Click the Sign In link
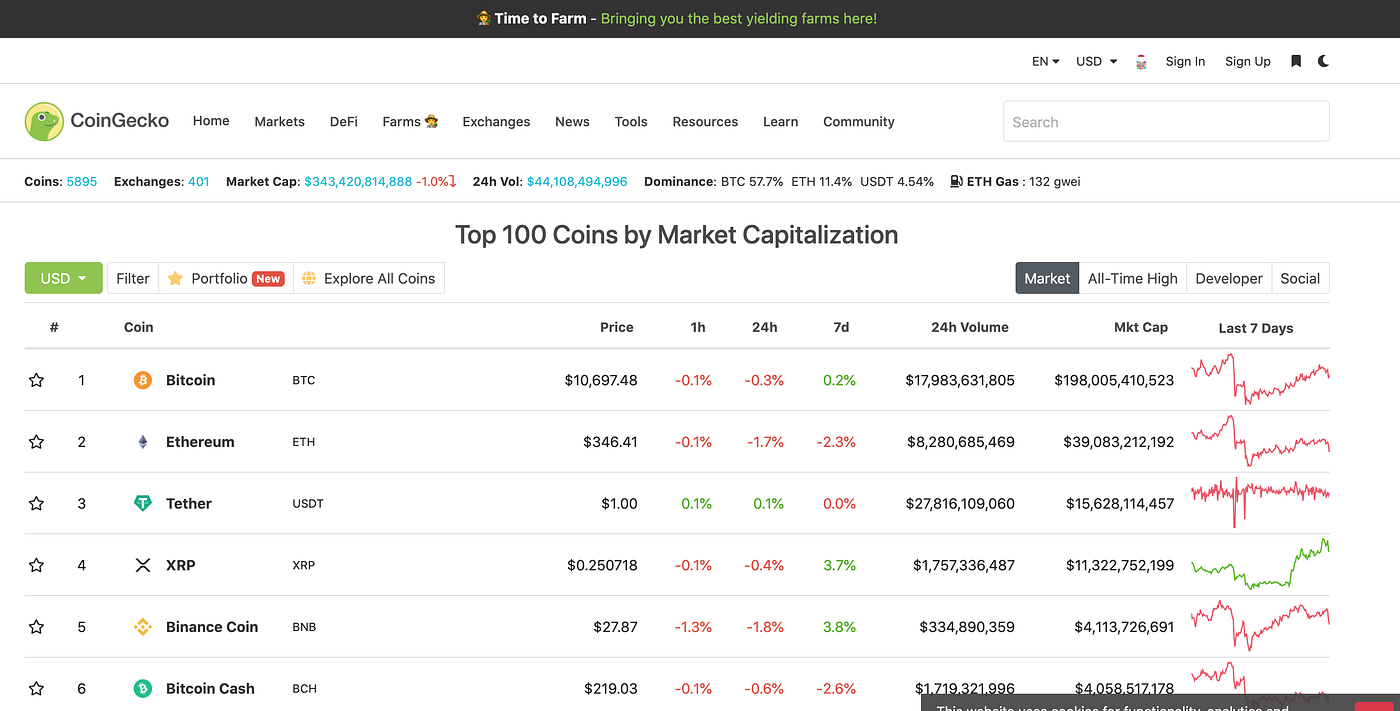The width and height of the screenshot is (1400, 711). click(1185, 61)
